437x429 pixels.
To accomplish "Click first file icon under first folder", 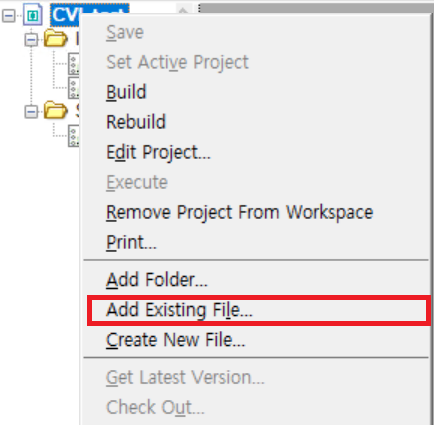I will (73, 64).
